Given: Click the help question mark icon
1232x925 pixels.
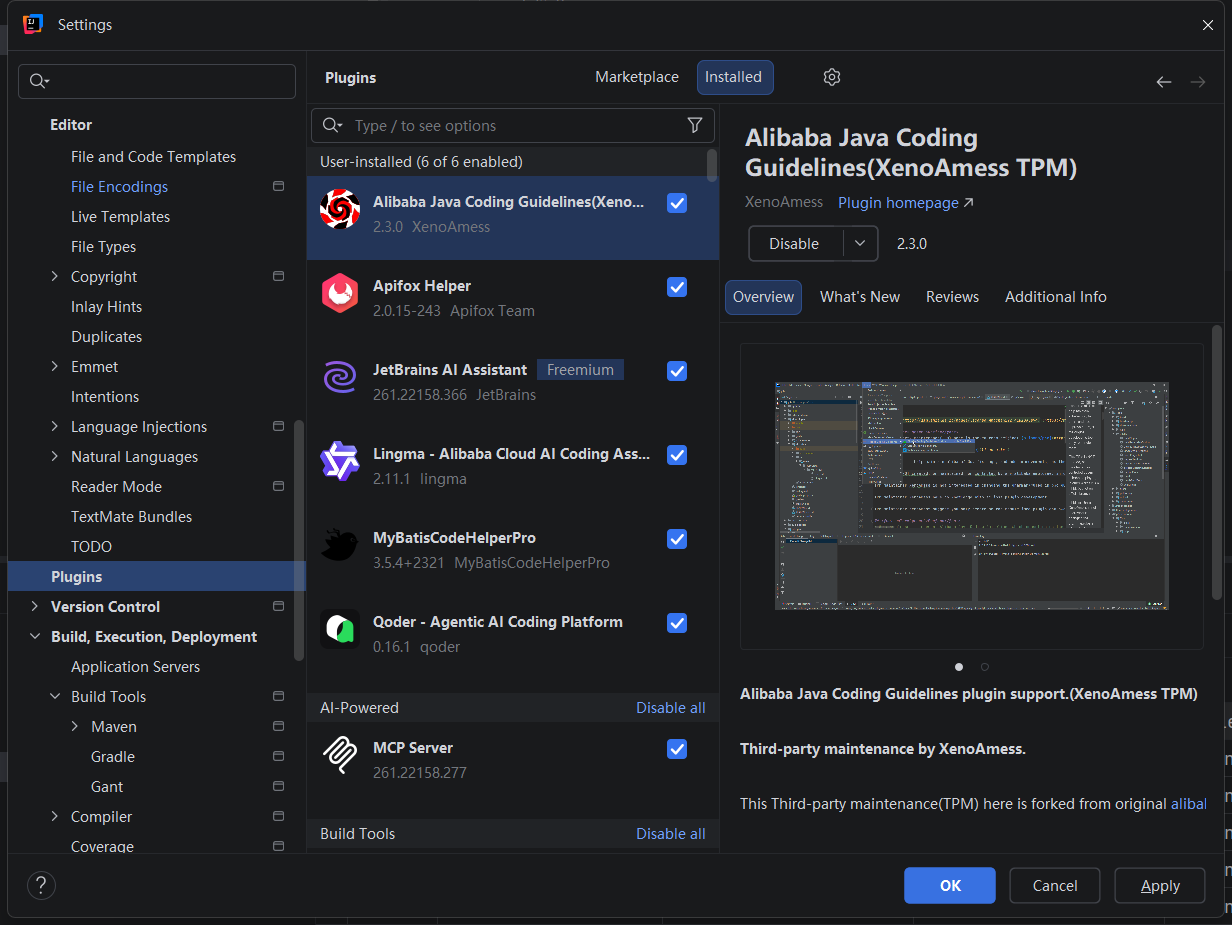Looking at the screenshot, I should pos(41,885).
